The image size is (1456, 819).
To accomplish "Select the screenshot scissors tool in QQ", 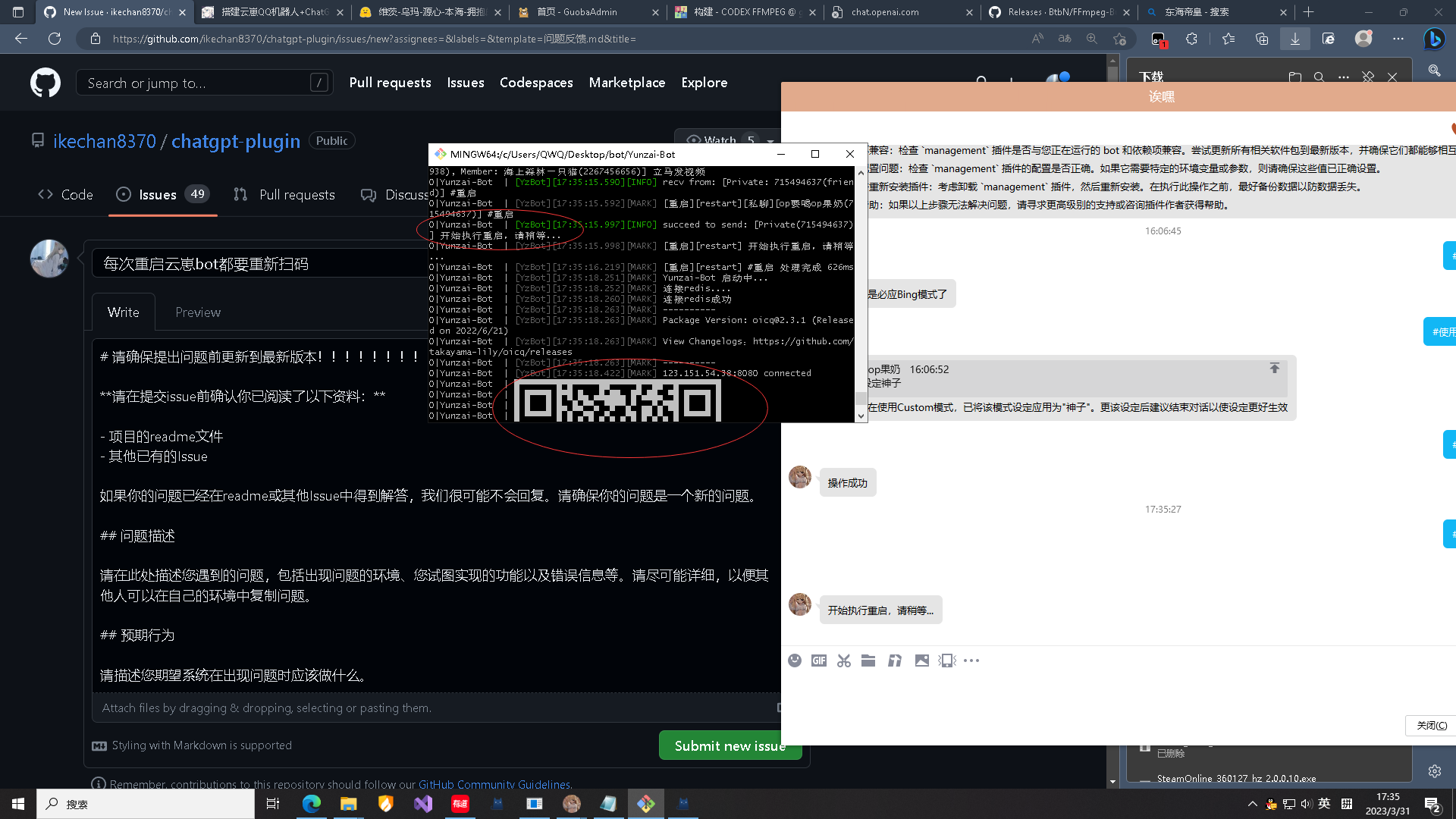I will pos(844,661).
